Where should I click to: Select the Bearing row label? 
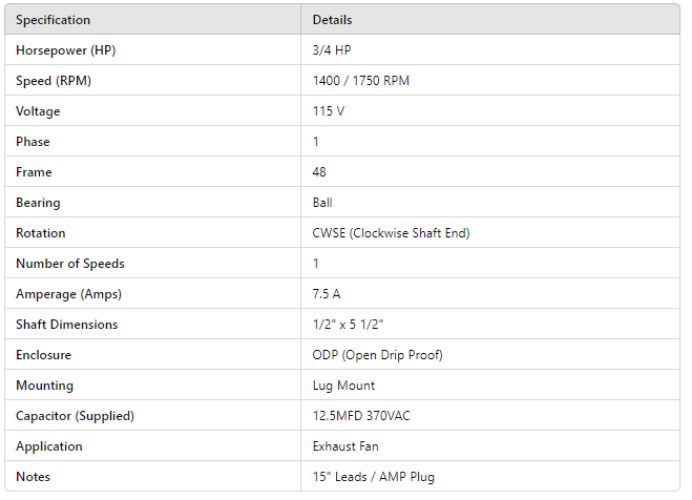pos(38,203)
